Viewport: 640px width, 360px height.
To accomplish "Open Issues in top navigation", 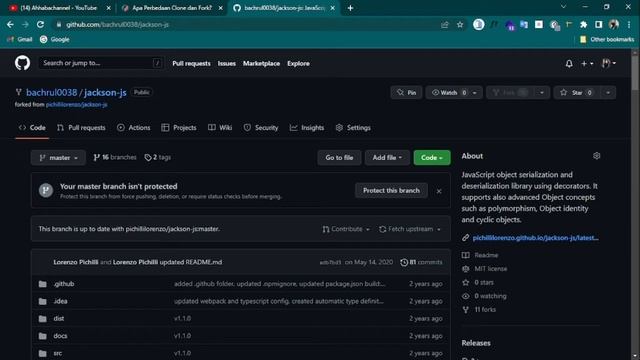I will 227,63.
